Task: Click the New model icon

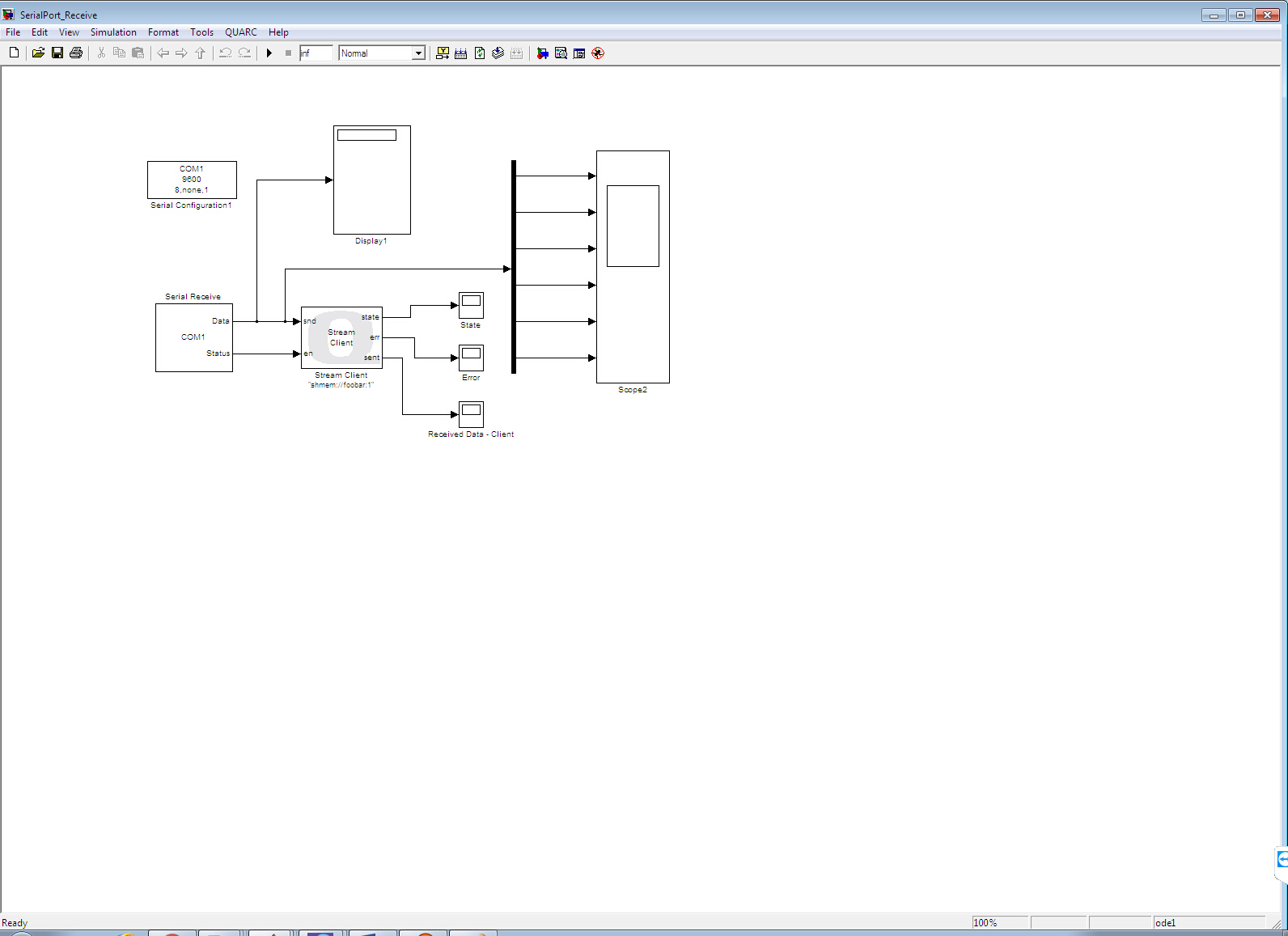Action: [14, 53]
